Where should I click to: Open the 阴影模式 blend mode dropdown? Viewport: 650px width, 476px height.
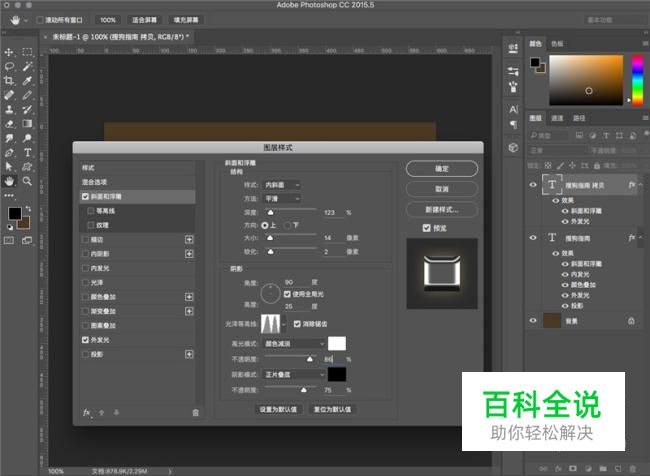301,374
